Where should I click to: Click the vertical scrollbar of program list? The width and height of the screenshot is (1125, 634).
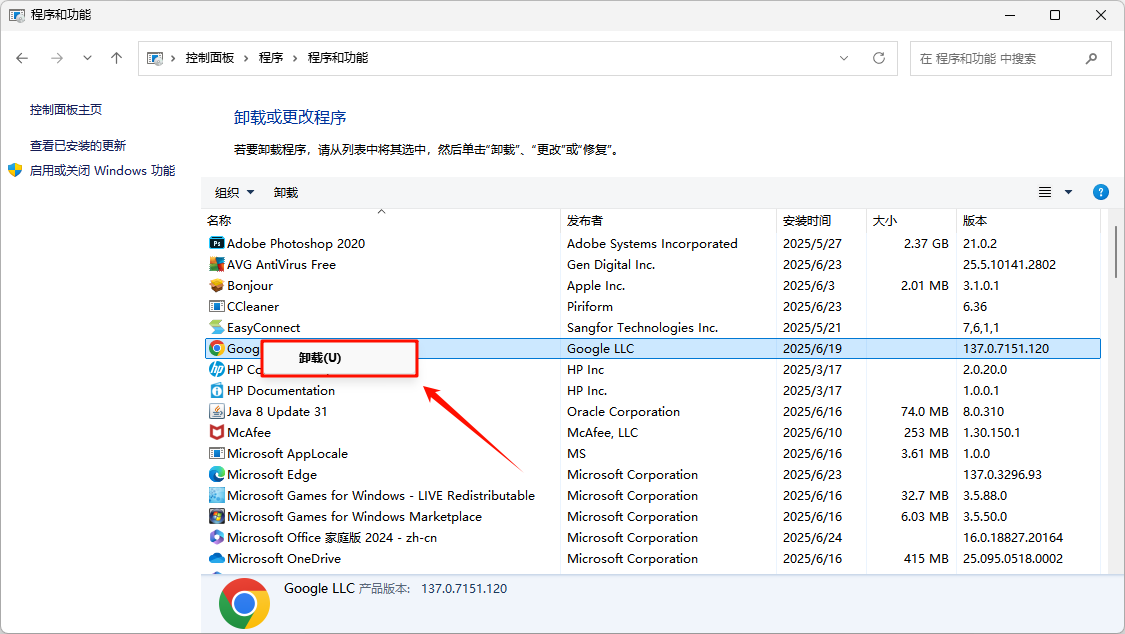click(1116, 251)
